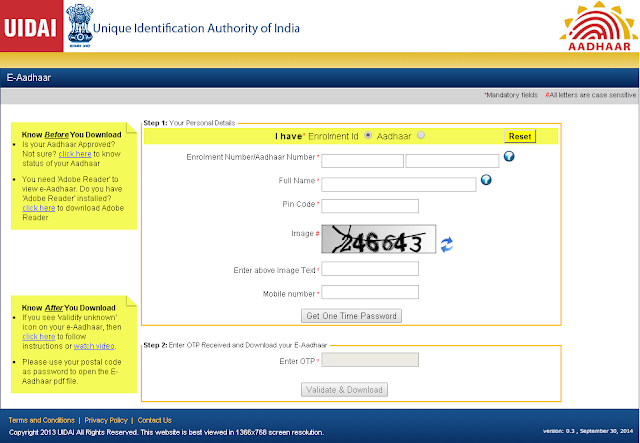Click 'Know Before You Download' heading
This screenshot has width=640, height=443.
(x=71, y=135)
